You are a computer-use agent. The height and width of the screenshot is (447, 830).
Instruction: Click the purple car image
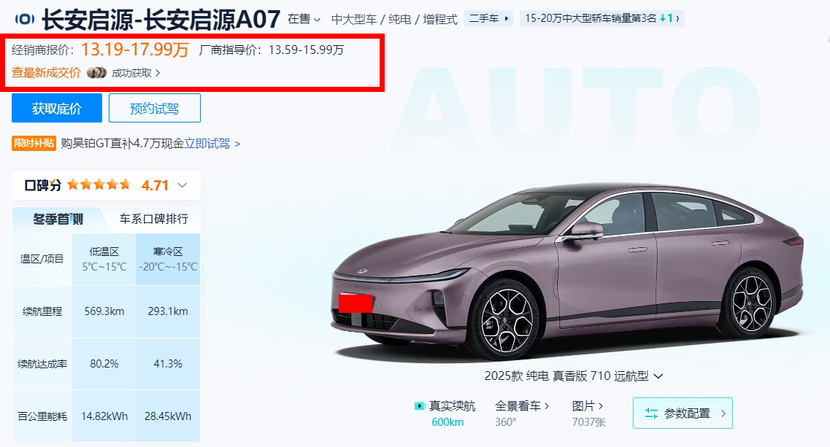[x=568, y=270]
